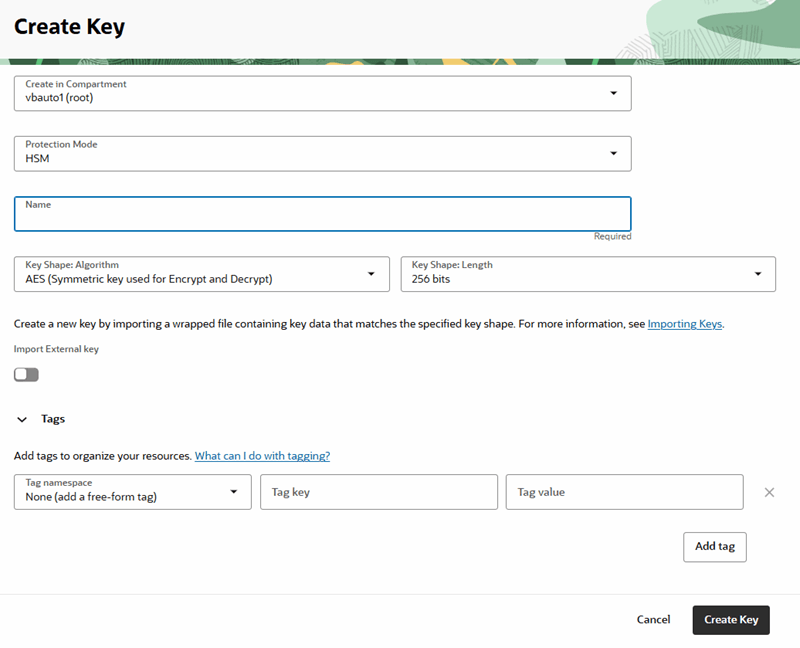Image resolution: width=800 pixels, height=648 pixels.
Task: Click the Tag key input field
Action: tap(379, 491)
